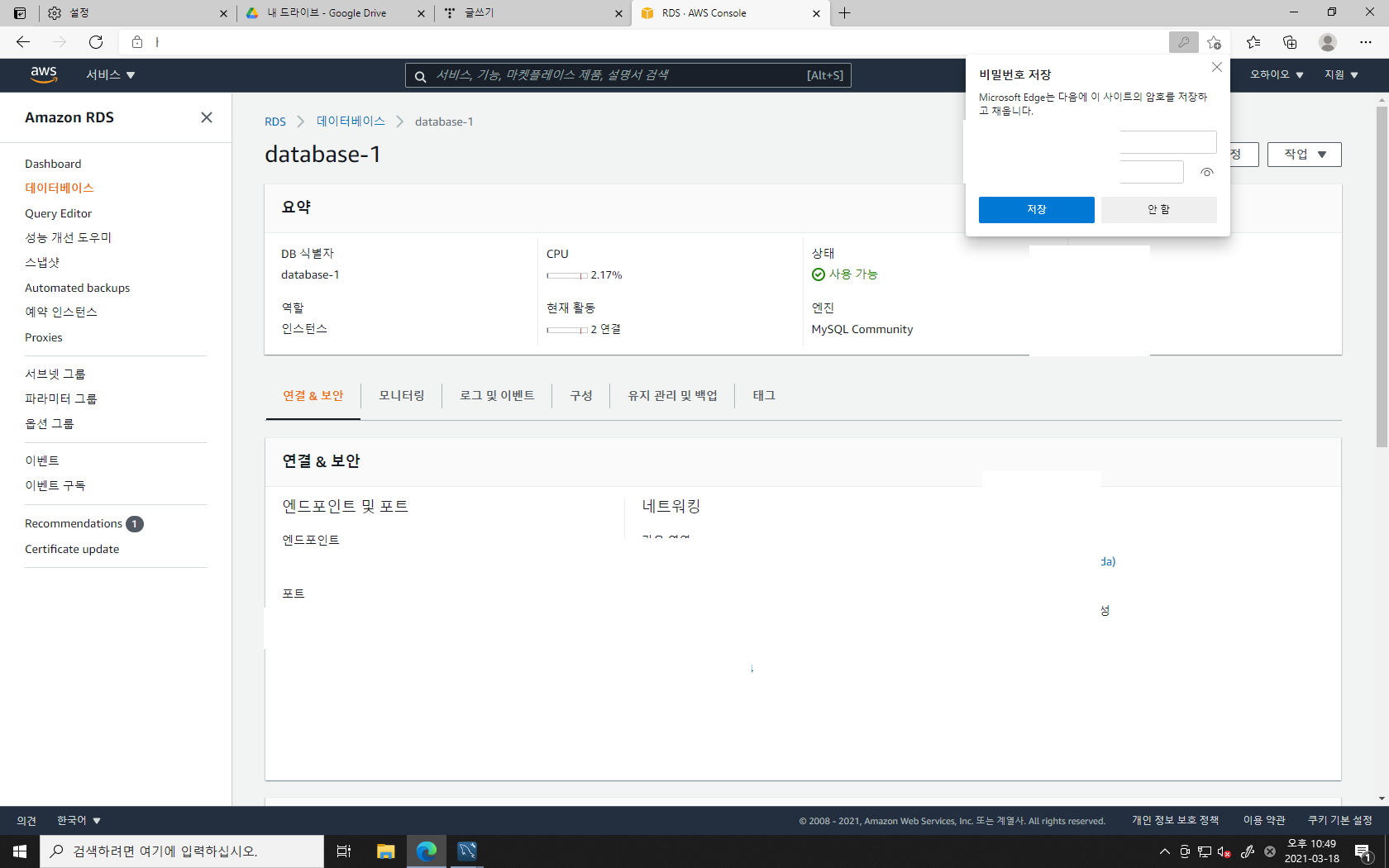Open a new browser tab
Viewport: 1389px width, 868px height.
point(844,13)
